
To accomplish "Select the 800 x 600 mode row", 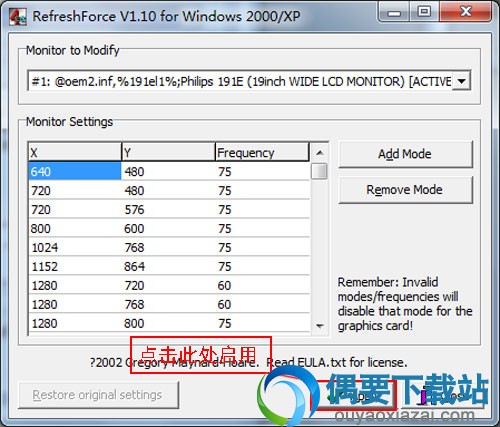I will [169, 228].
